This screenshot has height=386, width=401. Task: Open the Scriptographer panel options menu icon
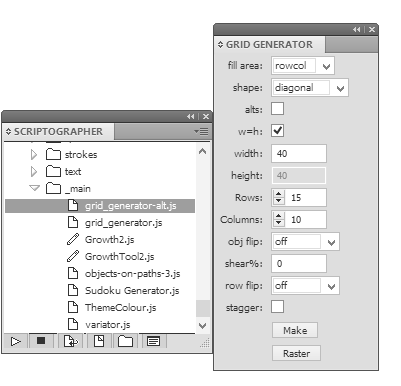pos(201,132)
